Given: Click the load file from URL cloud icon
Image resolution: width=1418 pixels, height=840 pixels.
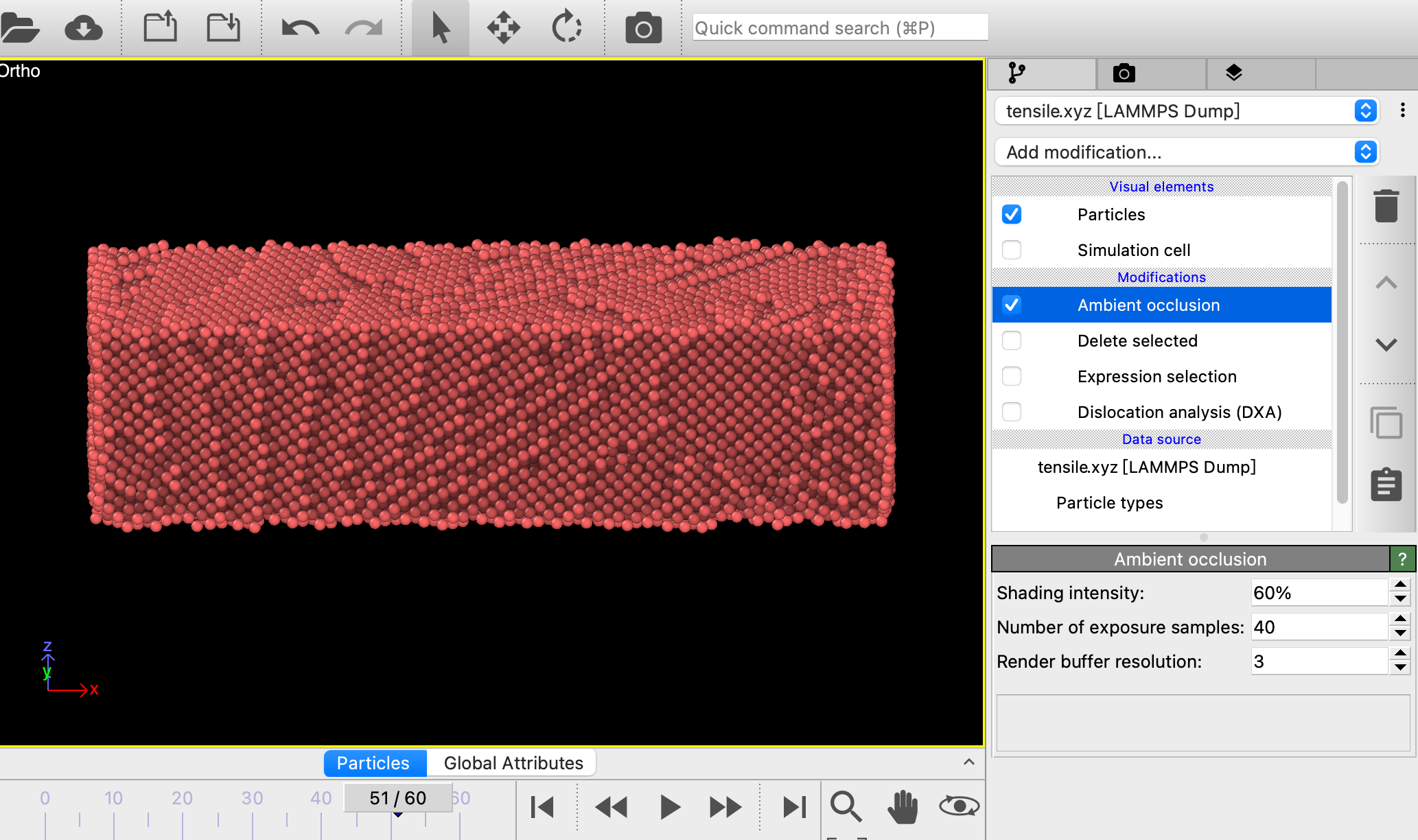Looking at the screenshot, I should tap(83, 28).
